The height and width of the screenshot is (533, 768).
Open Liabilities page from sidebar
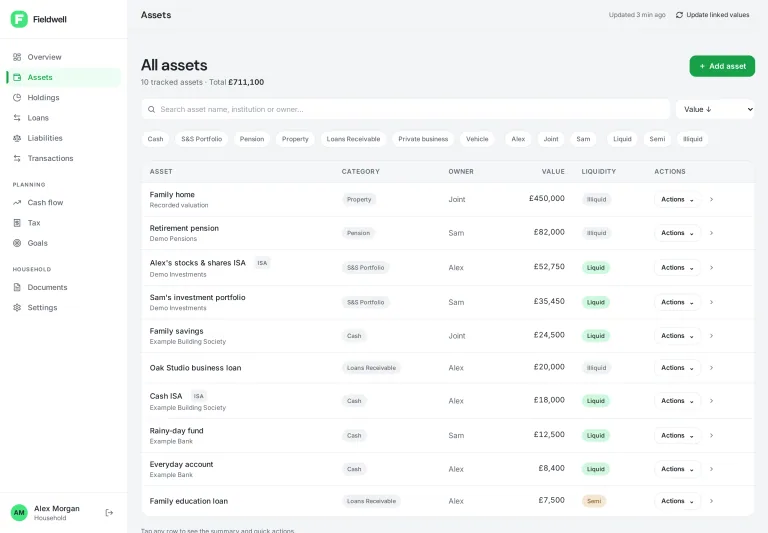click(64, 138)
